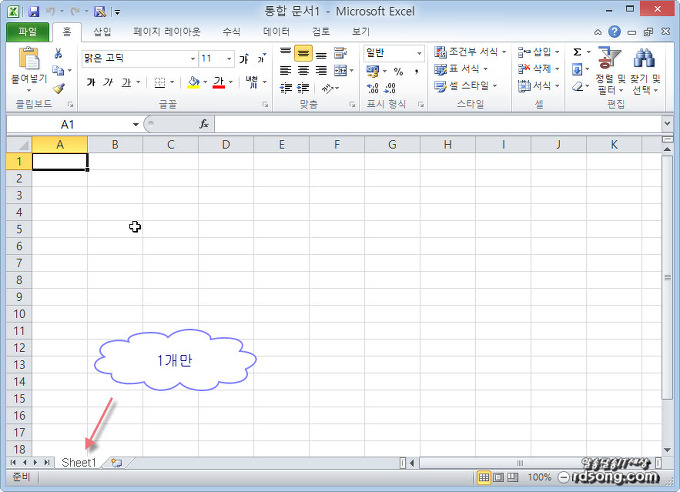The height and width of the screenshot is (492, 680).
Task: Switch to the 수식 (Formulas) tab
Action: tap(231, 32)
